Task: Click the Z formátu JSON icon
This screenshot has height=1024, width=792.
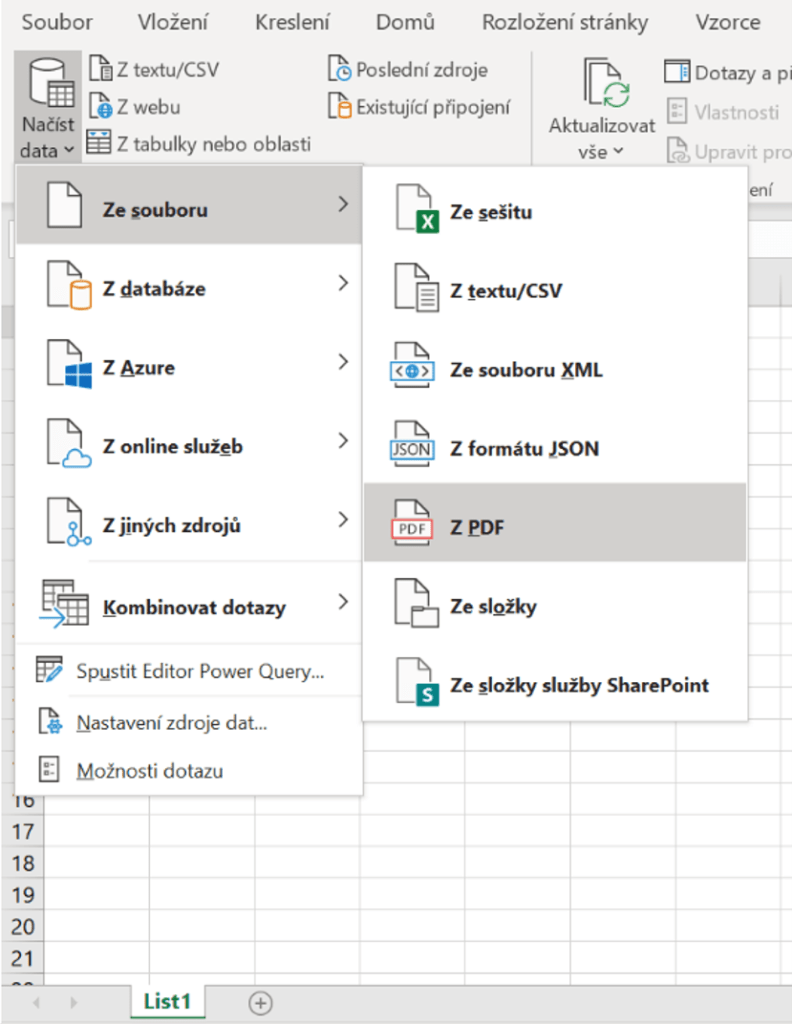Action: [412, 447]
